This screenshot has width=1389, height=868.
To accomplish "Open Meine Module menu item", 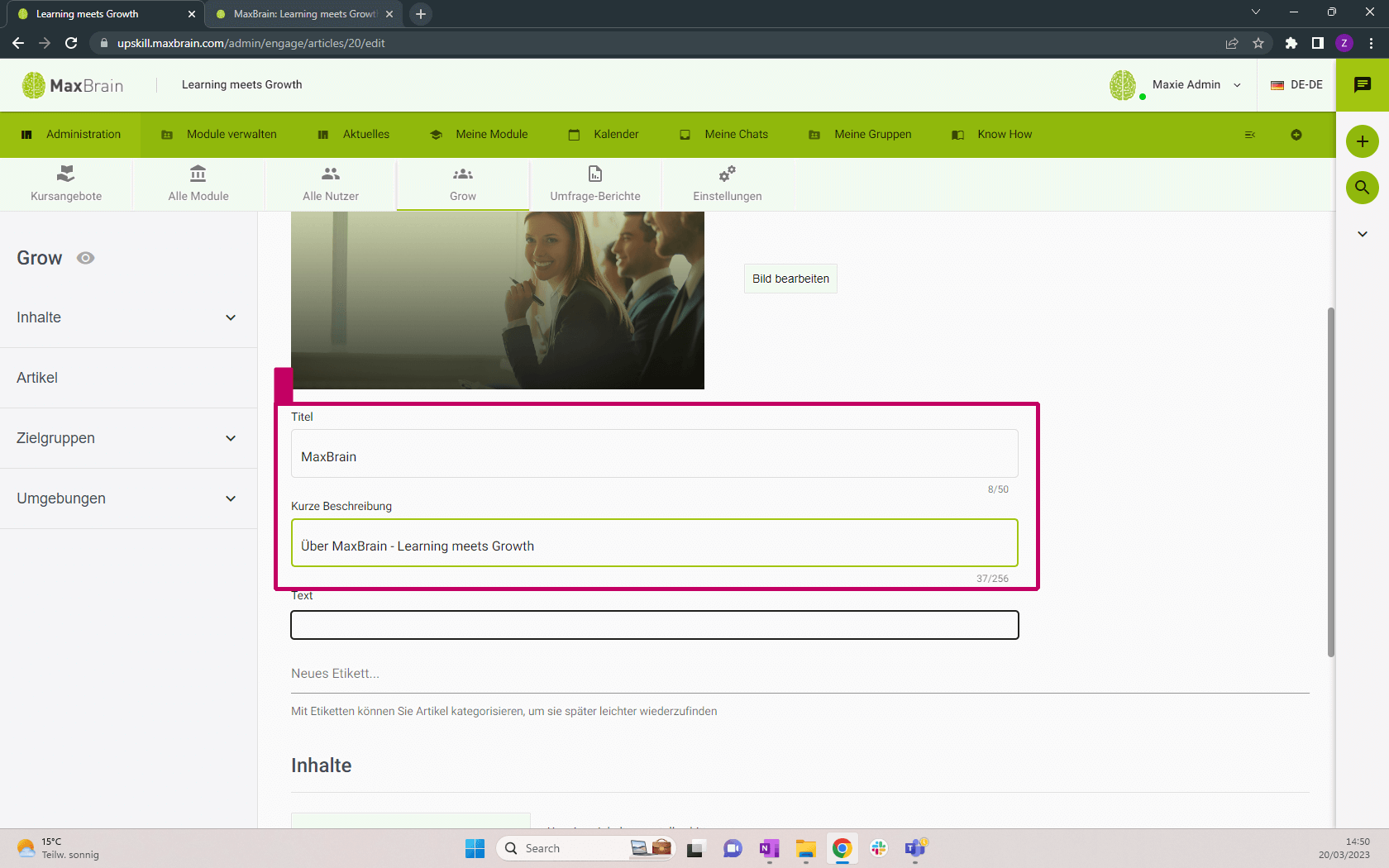I will pos(479,135).
